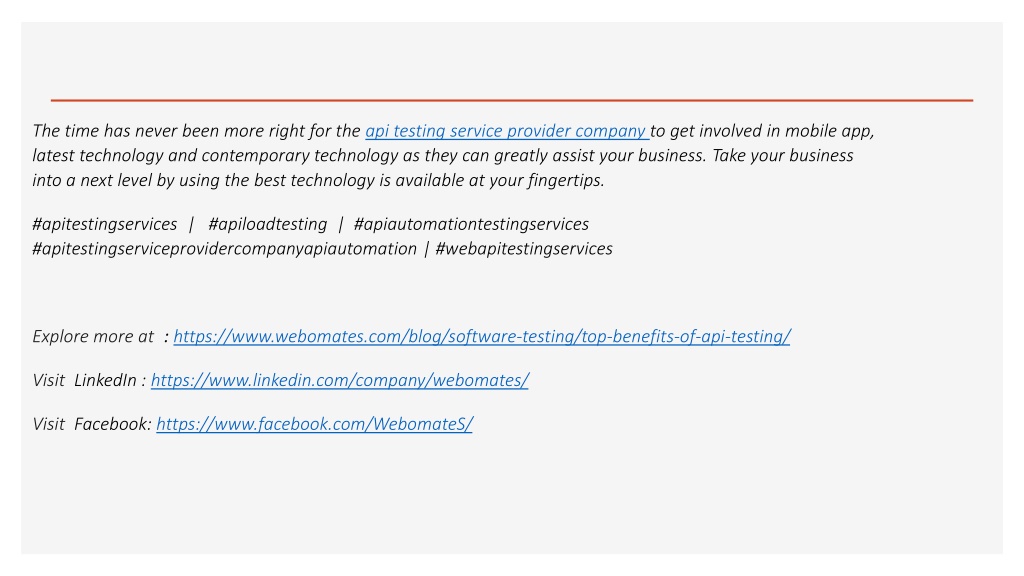The height and width of the screenshot is (576, 1024).
Task: Select the #apiautomationtestingservices hashtag
Action: coord(471,225)
